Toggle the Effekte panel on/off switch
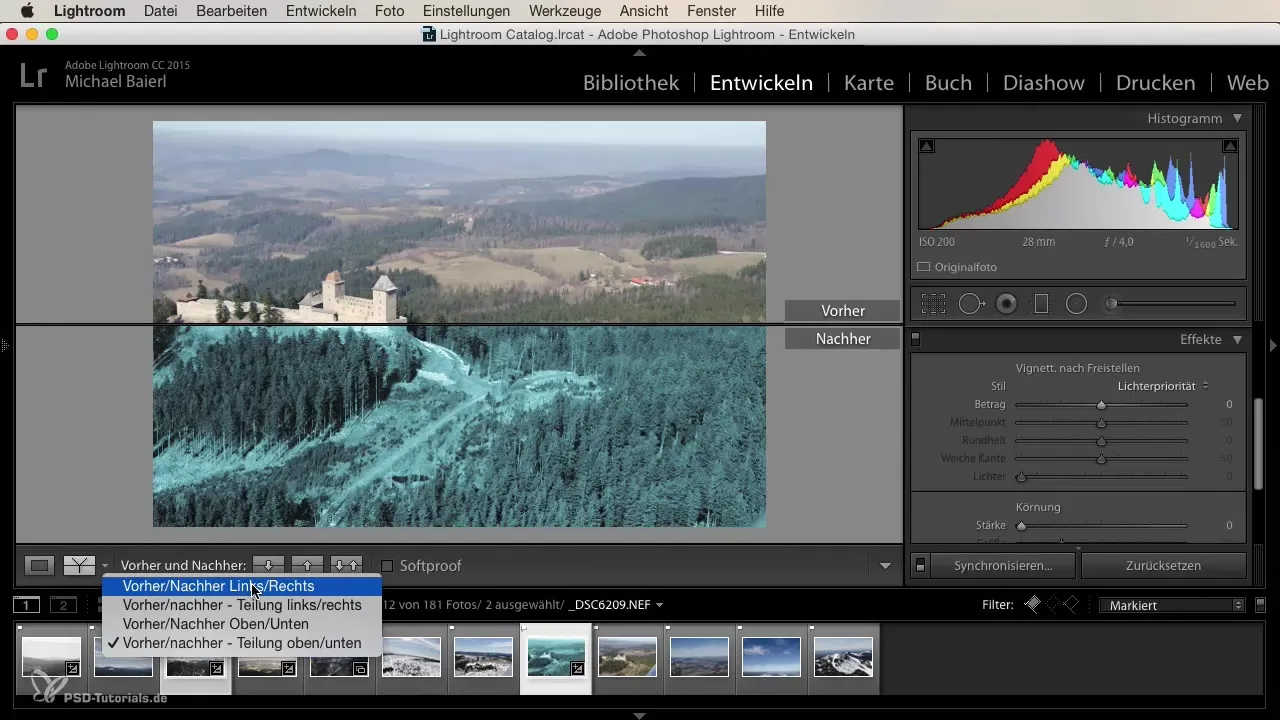The width and height of the screenshot is (1280, 720). (915, 340)
